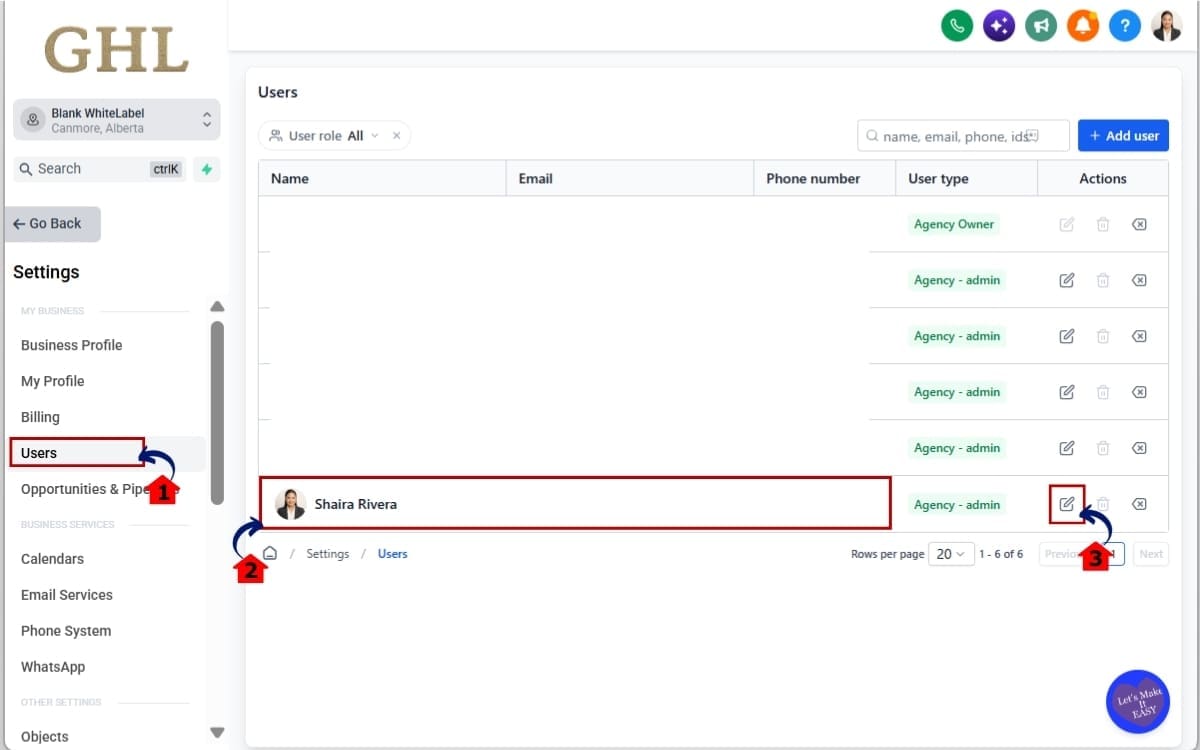Viewport: 1200px width, 750px height.
Task: Click the 1 - 6 of 6 count text
Action: point(1001,554)
